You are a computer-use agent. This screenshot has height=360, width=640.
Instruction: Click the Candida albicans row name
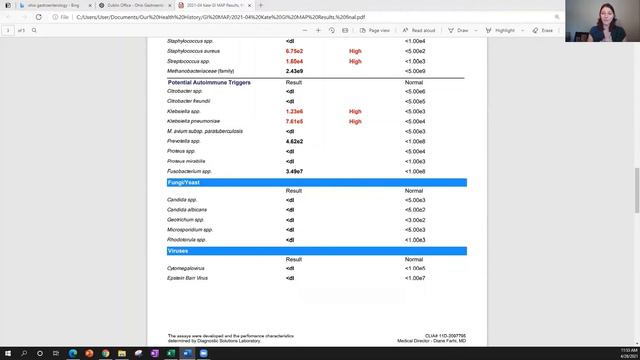point(187,209)
